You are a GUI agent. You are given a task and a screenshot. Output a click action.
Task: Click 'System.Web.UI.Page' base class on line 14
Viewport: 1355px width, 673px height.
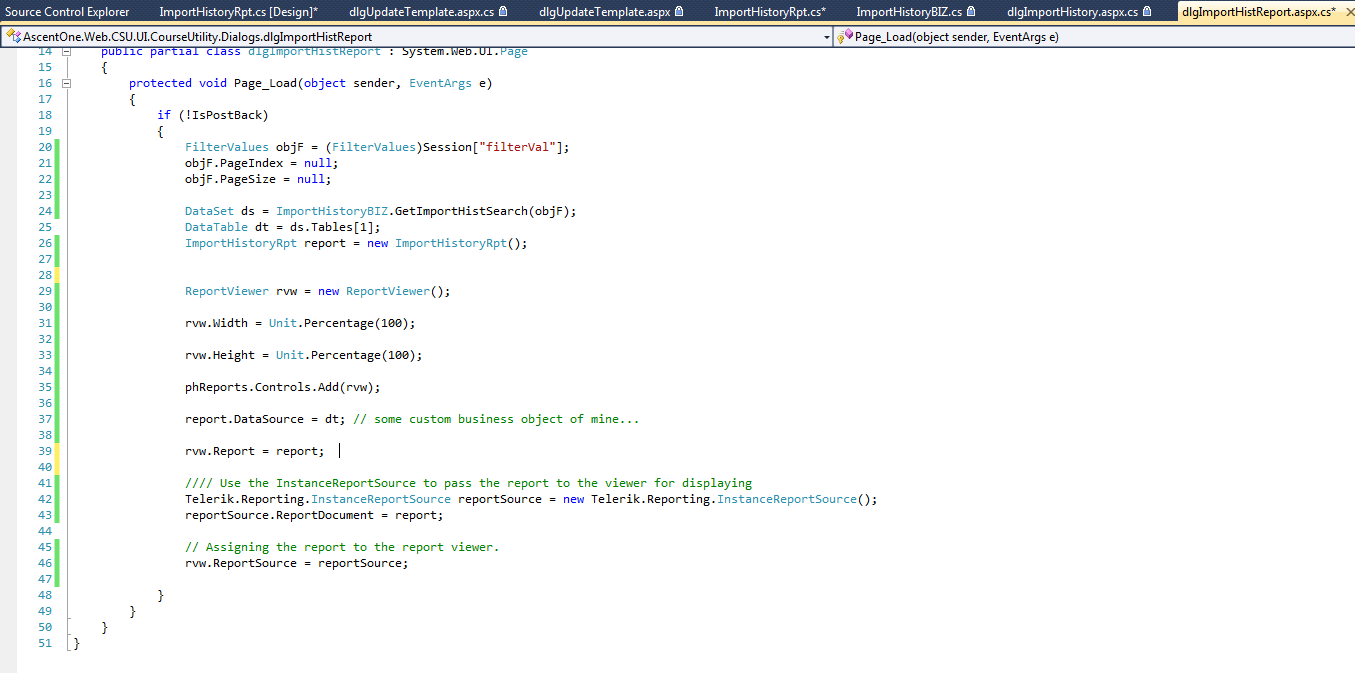(465, 51)
